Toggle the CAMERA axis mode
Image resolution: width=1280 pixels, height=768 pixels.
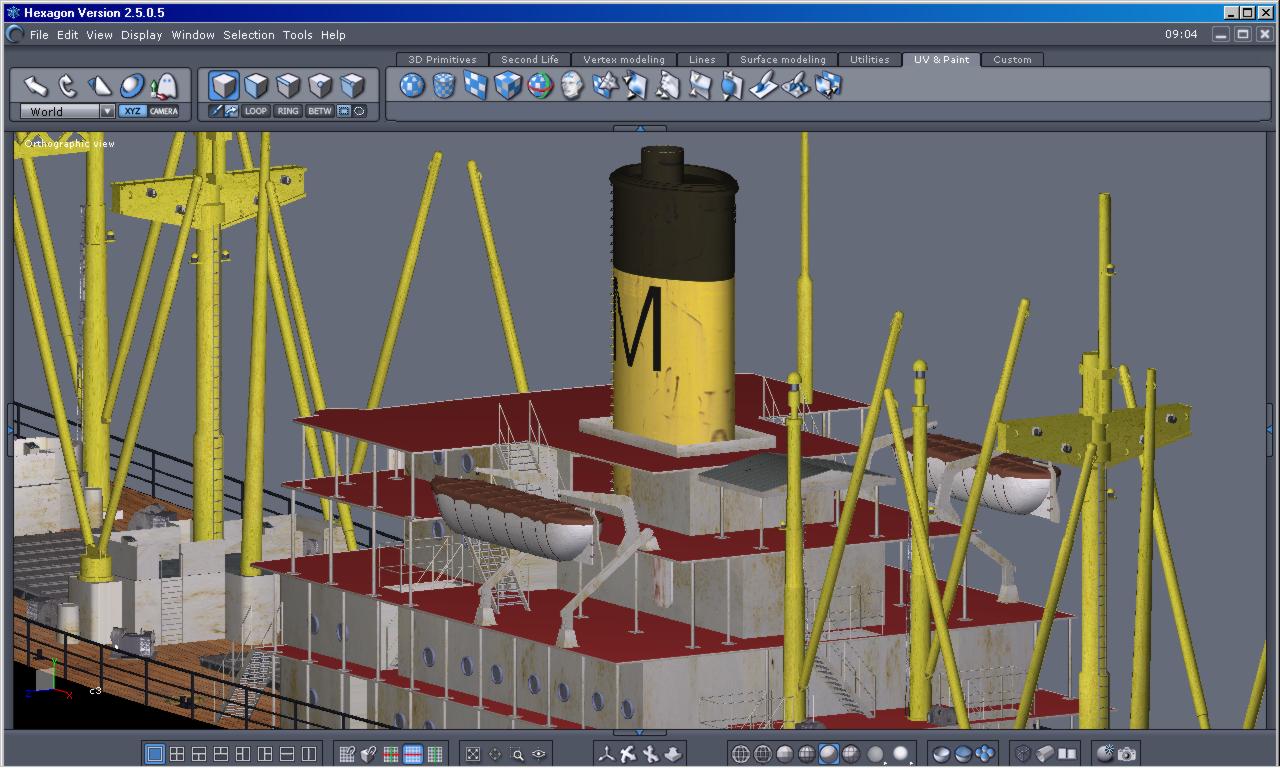[x=164, y=111]
